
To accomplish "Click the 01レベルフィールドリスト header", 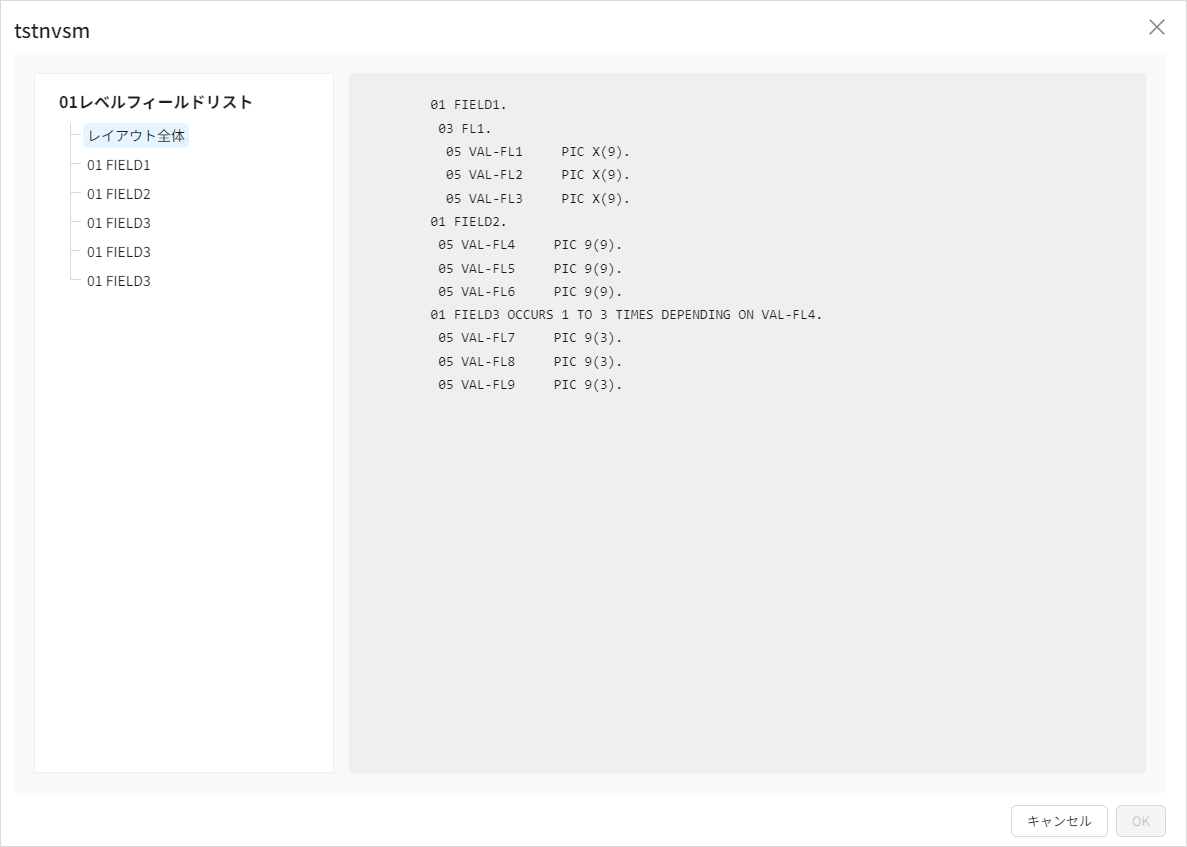I will [x=156, y=101].
